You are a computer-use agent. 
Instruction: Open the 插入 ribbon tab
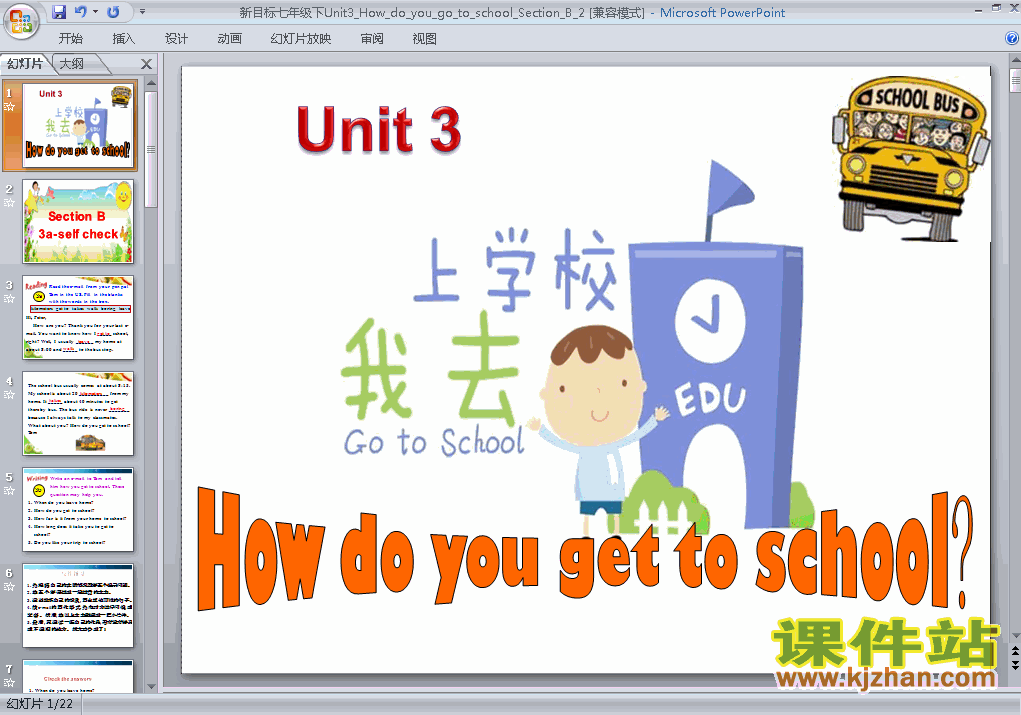(x=124, y=38)
